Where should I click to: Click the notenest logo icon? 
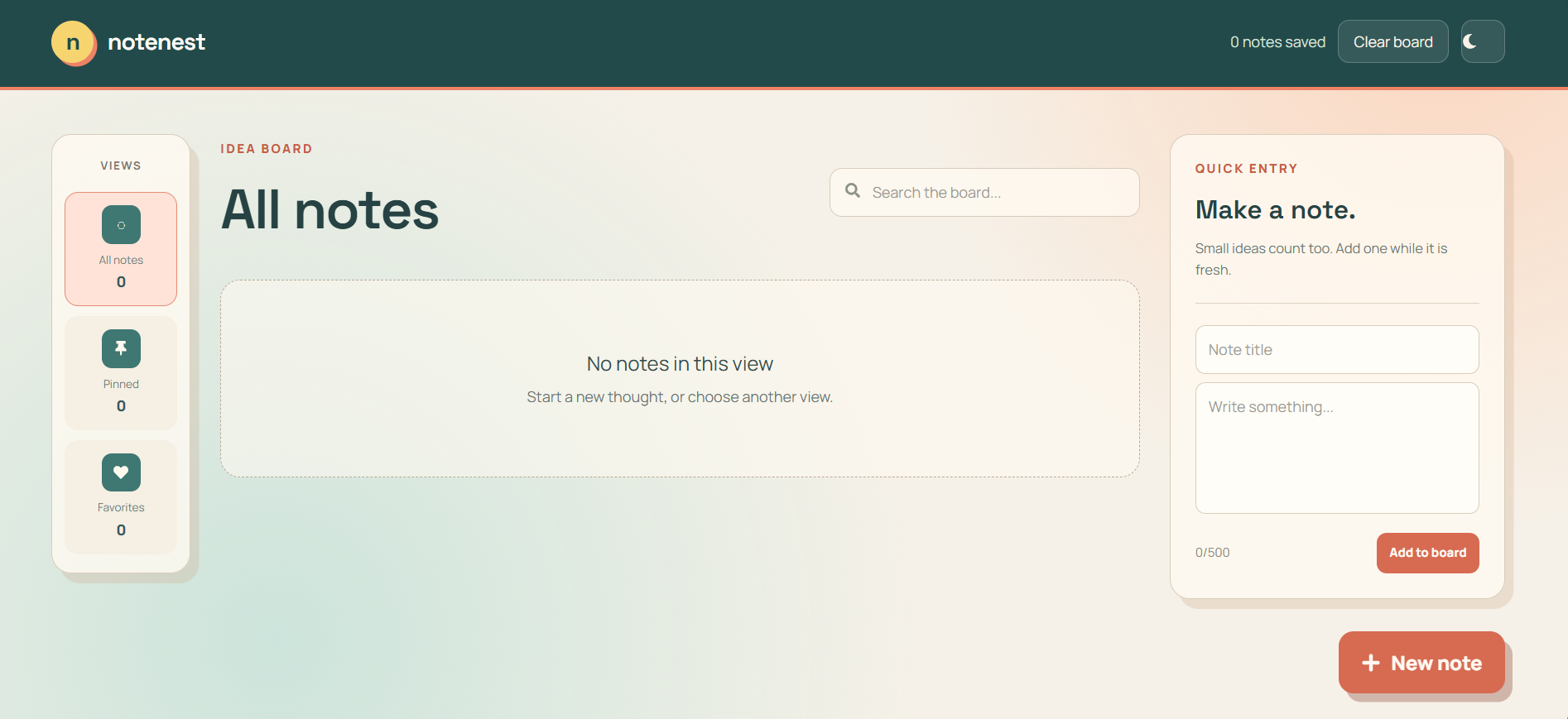click(x=74, y=43)
